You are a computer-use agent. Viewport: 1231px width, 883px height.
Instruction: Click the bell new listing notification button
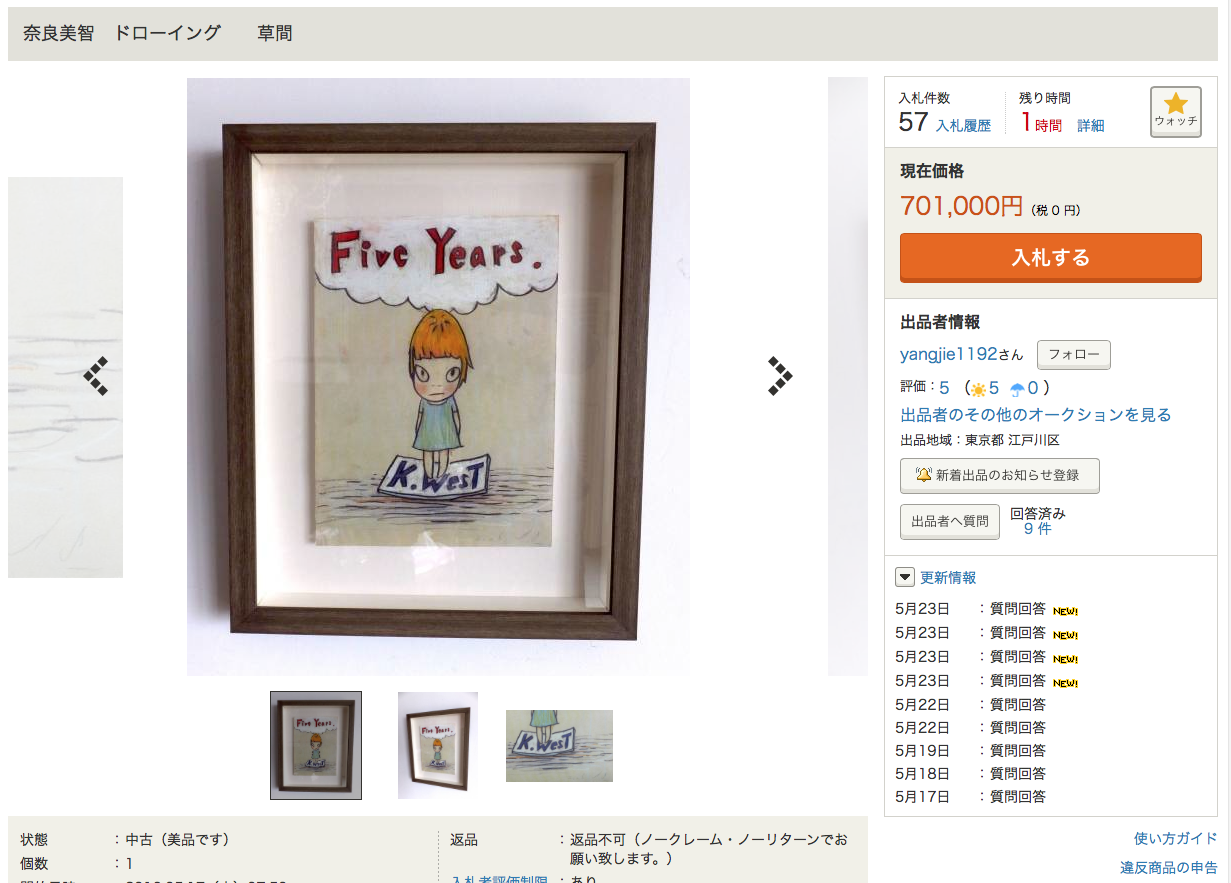pos(1000,476)
